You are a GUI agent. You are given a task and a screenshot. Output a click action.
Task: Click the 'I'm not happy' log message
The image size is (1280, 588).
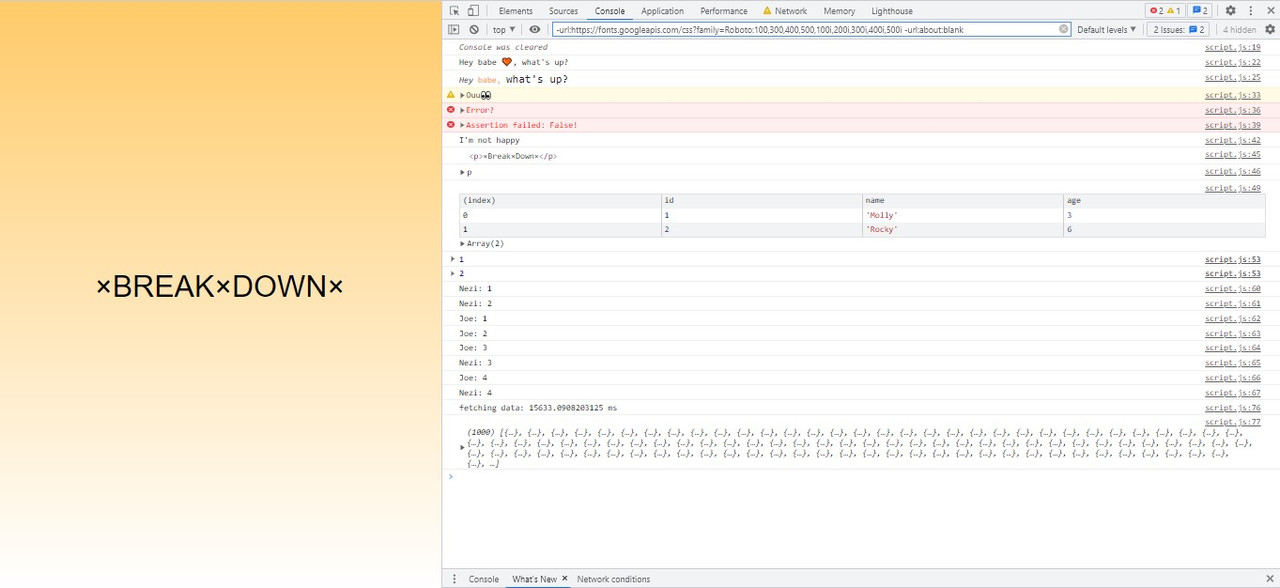point(489,140)
